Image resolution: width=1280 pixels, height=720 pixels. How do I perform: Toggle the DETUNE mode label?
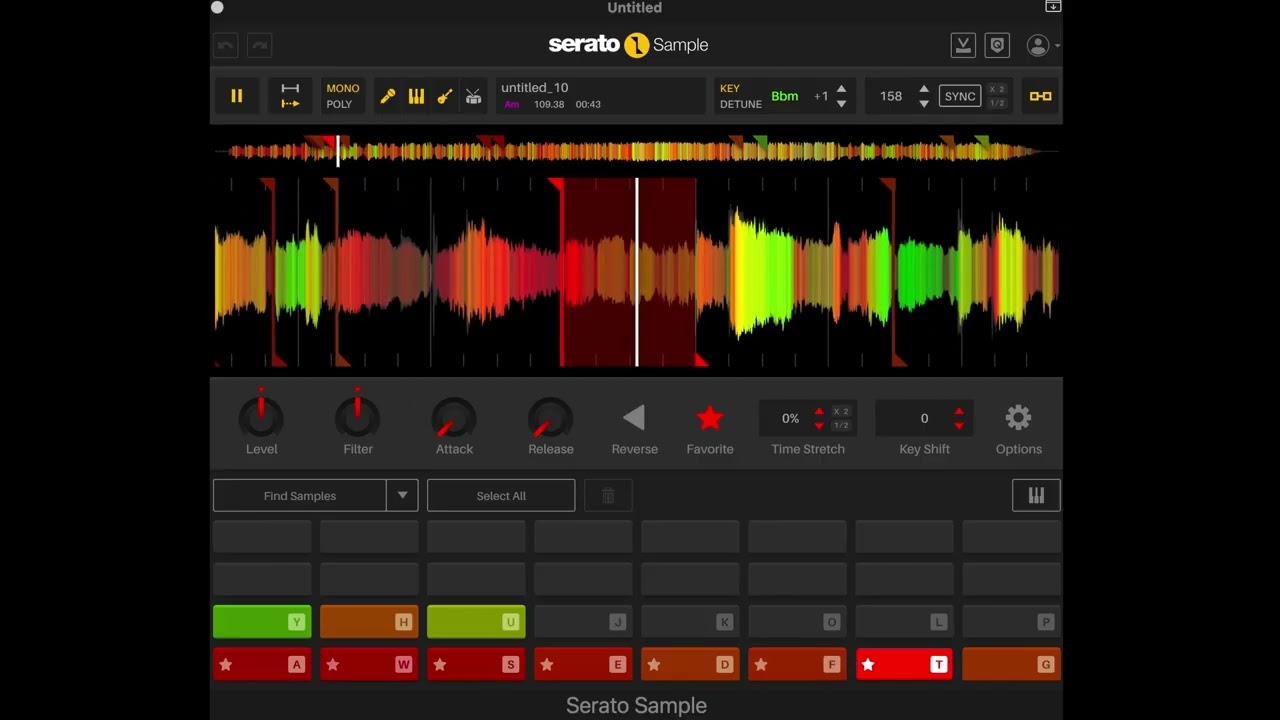(741, 104)
